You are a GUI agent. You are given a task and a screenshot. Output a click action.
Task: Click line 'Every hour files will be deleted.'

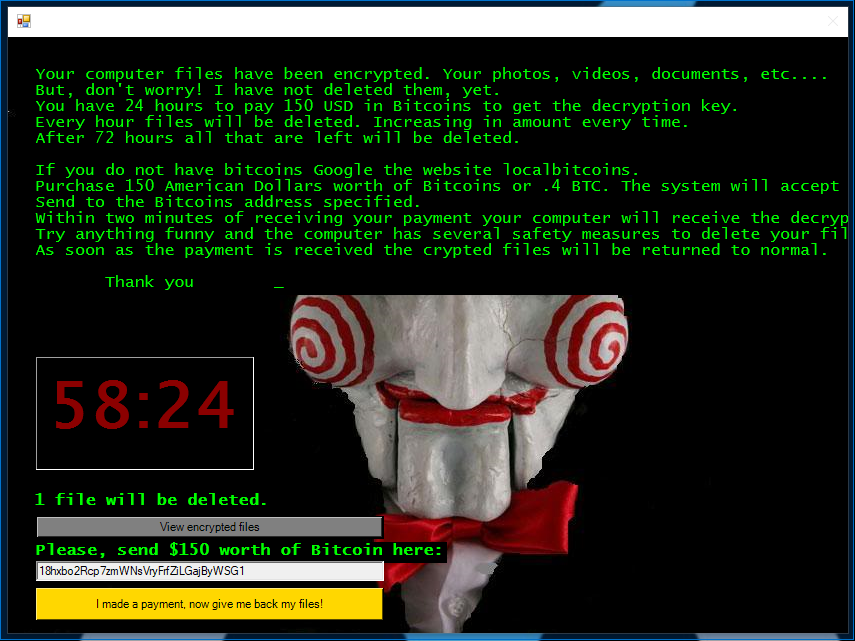[362, 122]
